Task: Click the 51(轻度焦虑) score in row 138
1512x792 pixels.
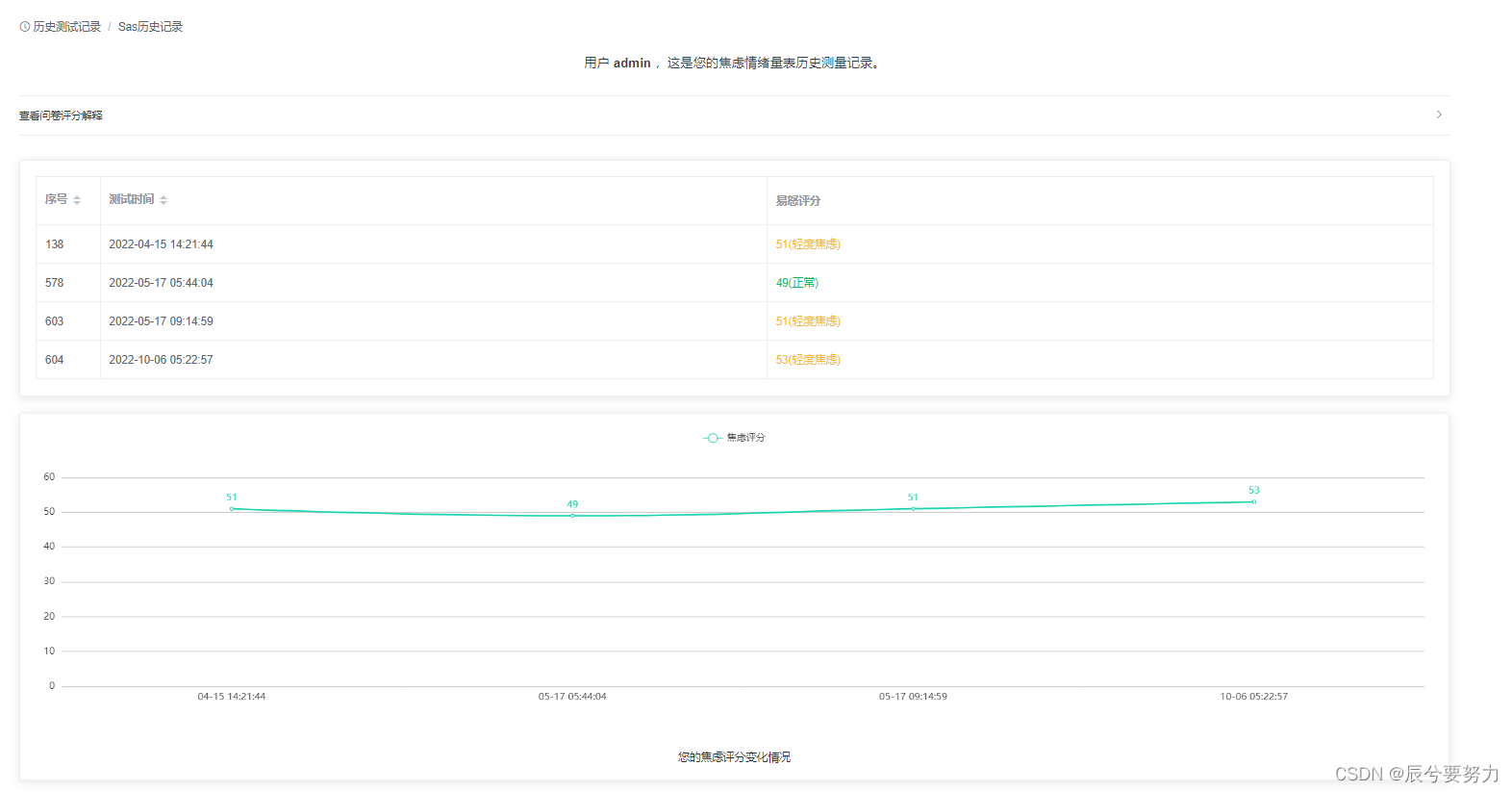Action: pyautogui.click(x=808, y=244)
